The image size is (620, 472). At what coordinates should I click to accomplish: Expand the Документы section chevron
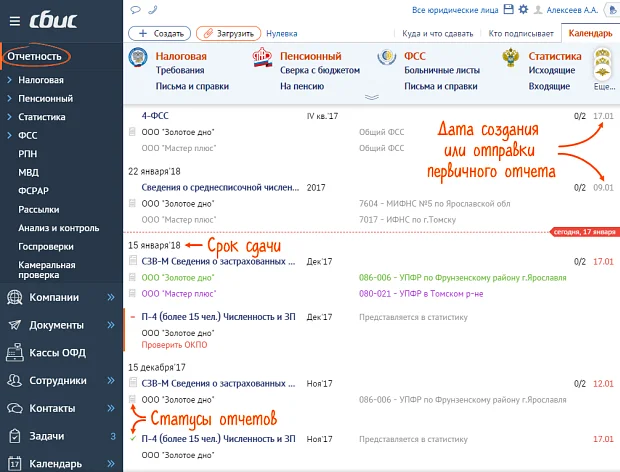[x=111, y=325]
